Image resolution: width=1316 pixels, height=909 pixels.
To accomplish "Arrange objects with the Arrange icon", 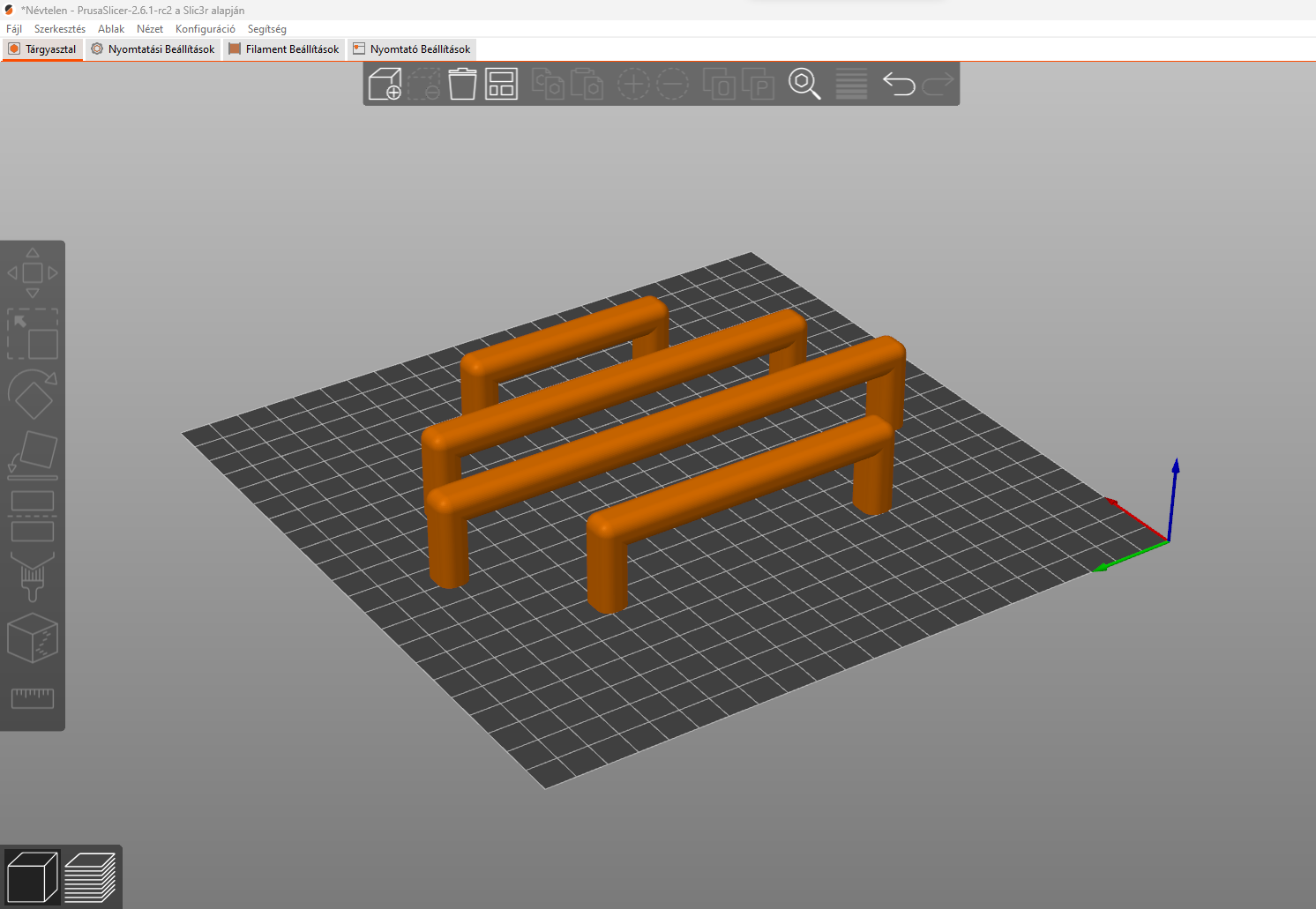I will [x=501, y=84].
